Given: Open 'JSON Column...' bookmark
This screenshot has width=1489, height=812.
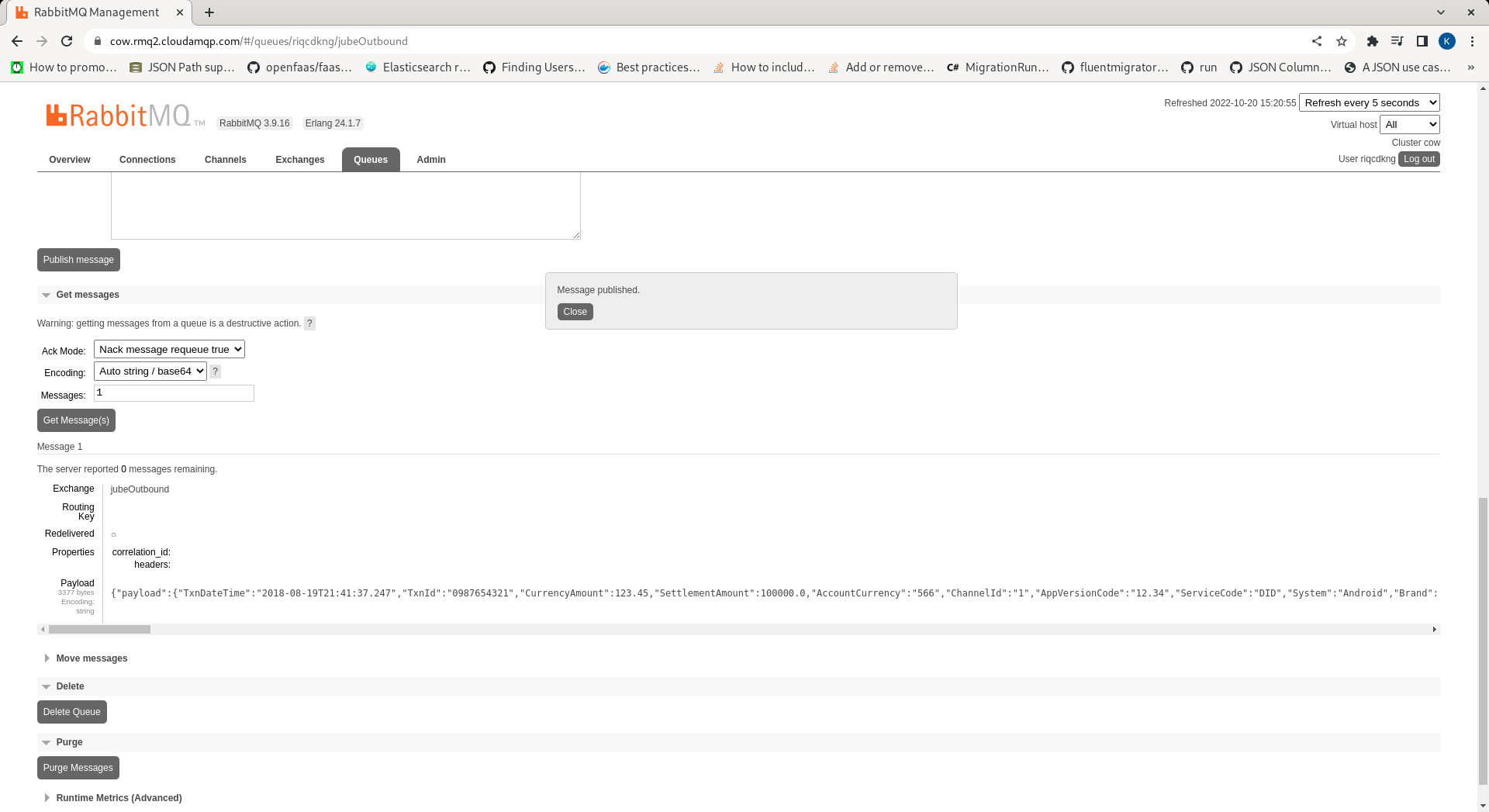Looking at the screenshot, I should tap(1280, 67).
